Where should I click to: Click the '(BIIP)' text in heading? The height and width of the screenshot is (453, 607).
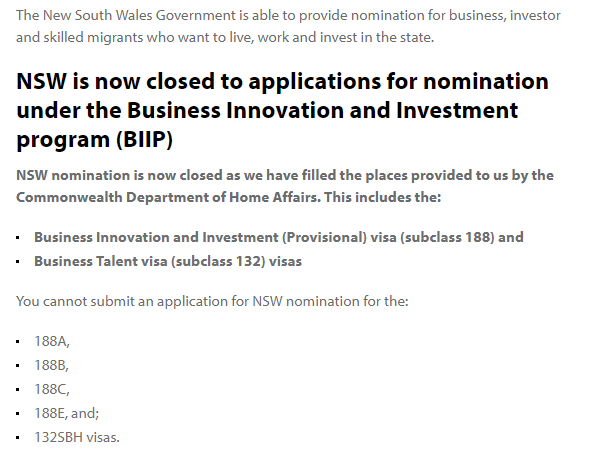tap(144, 139)
